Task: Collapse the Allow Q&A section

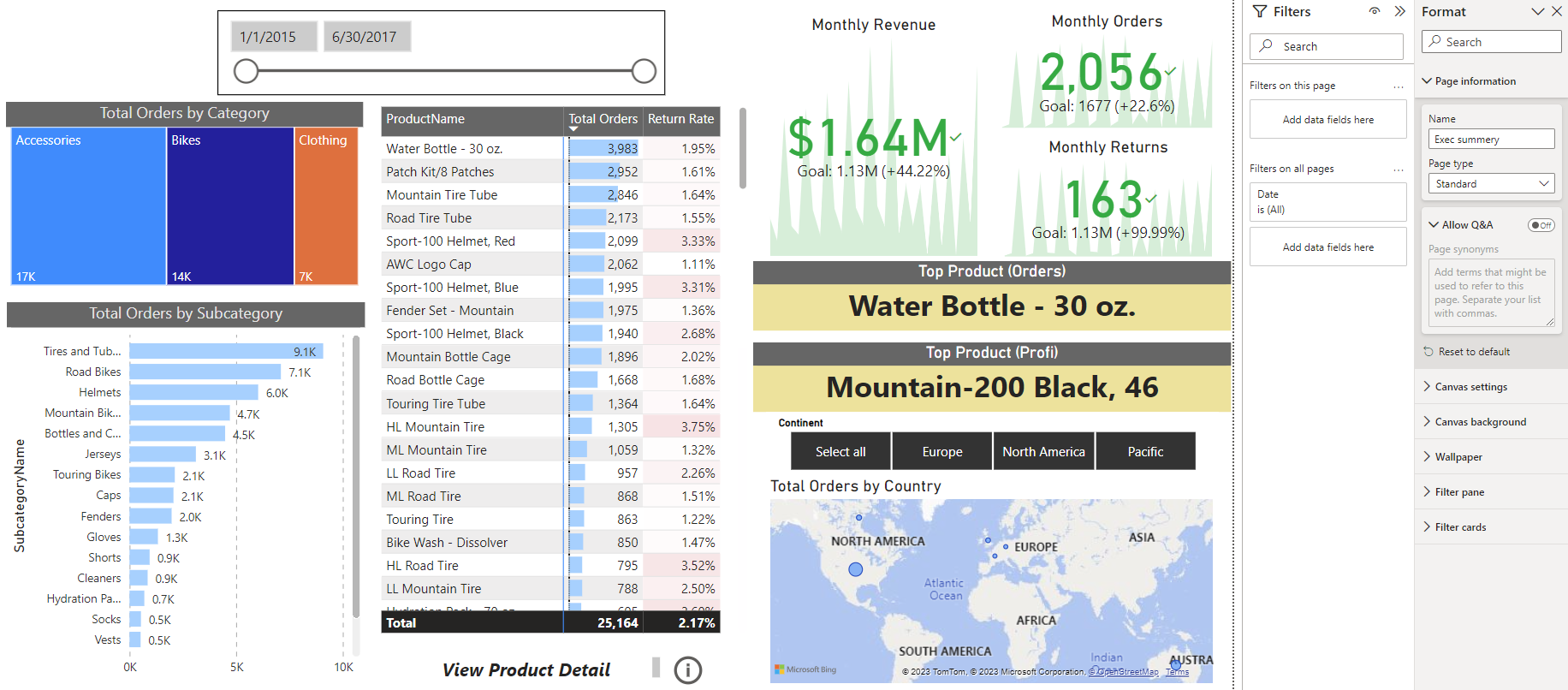Action: (1434, 225)
